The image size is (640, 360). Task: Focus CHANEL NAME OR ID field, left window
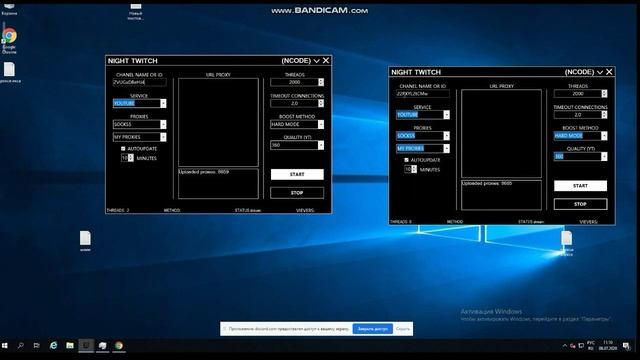(140, 82)
